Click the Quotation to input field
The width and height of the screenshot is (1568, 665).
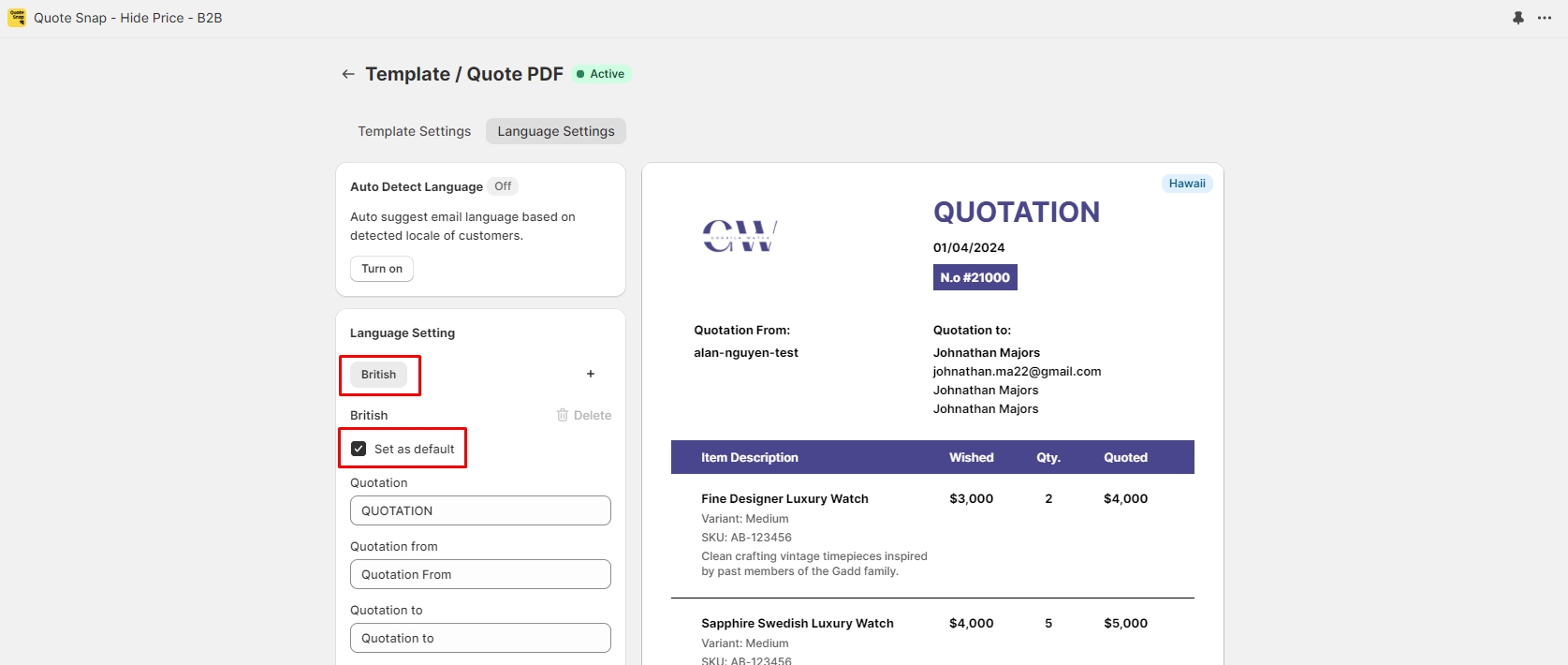click(x=480, y=638)
